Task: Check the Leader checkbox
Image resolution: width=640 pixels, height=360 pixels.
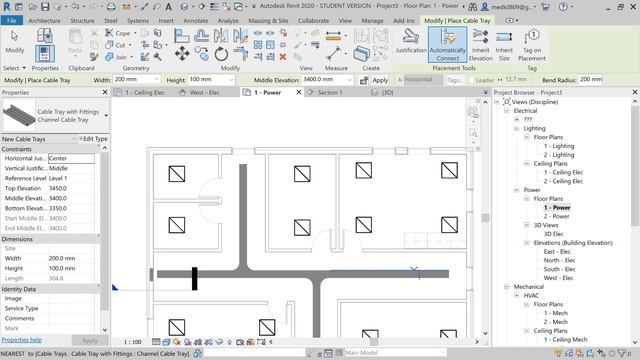Action: (x=471, y=80)
